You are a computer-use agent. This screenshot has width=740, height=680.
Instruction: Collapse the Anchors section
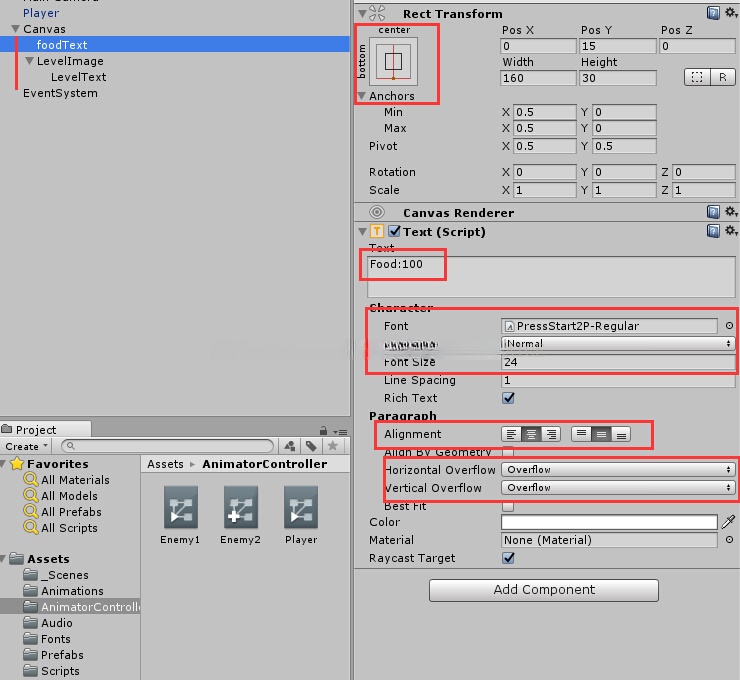[362, 96]
